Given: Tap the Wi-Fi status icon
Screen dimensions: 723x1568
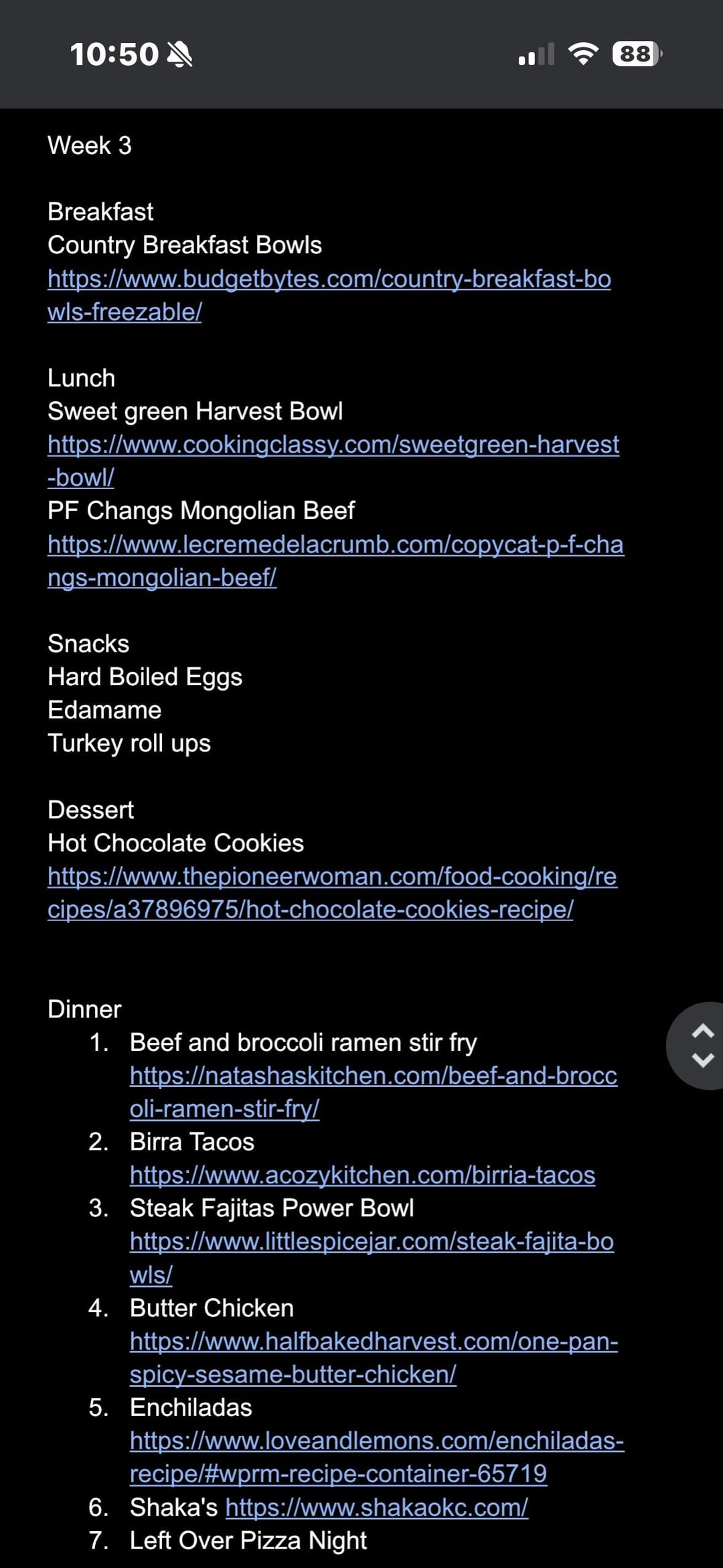Looking at the screenshot, I should coord(583,54).
